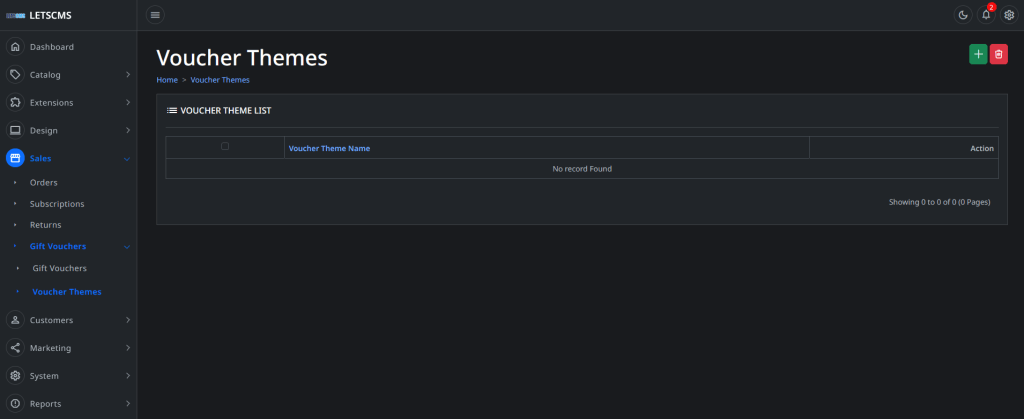Click the Dashboard home icon
Screen dimensions: 1024x419
click(15, 47)
